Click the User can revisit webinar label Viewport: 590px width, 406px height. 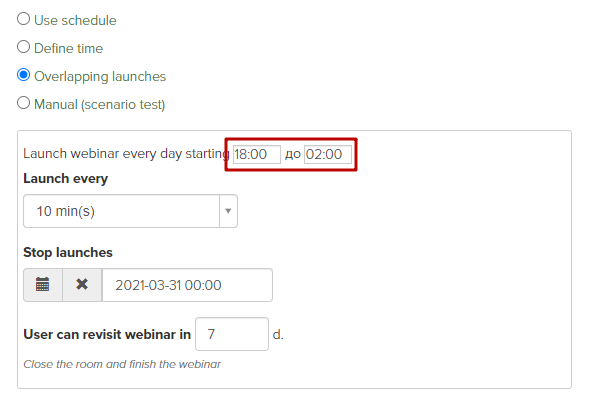pyautogui.click(x=107, y=334)
